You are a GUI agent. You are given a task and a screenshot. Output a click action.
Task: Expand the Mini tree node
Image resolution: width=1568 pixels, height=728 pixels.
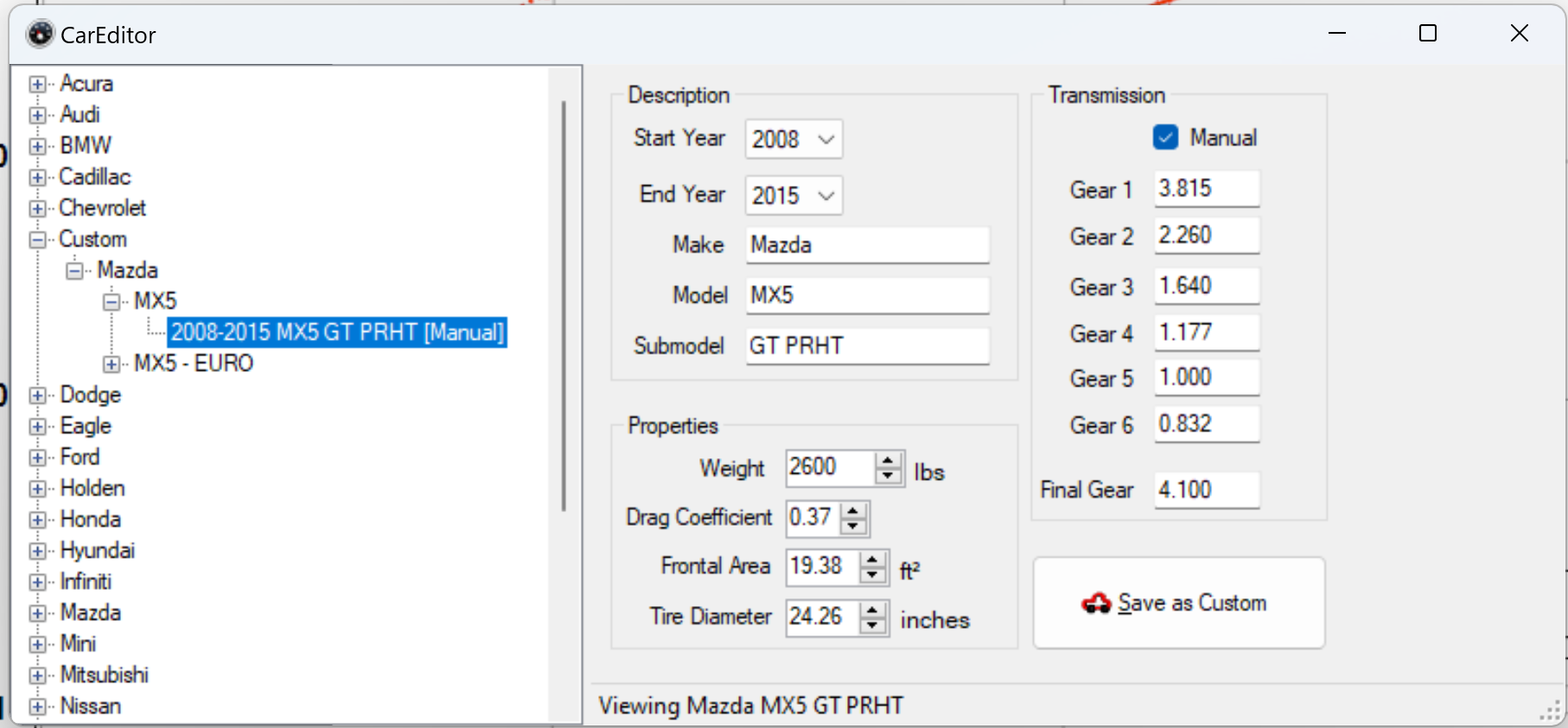pyautogui.click(x=37, y=644)
